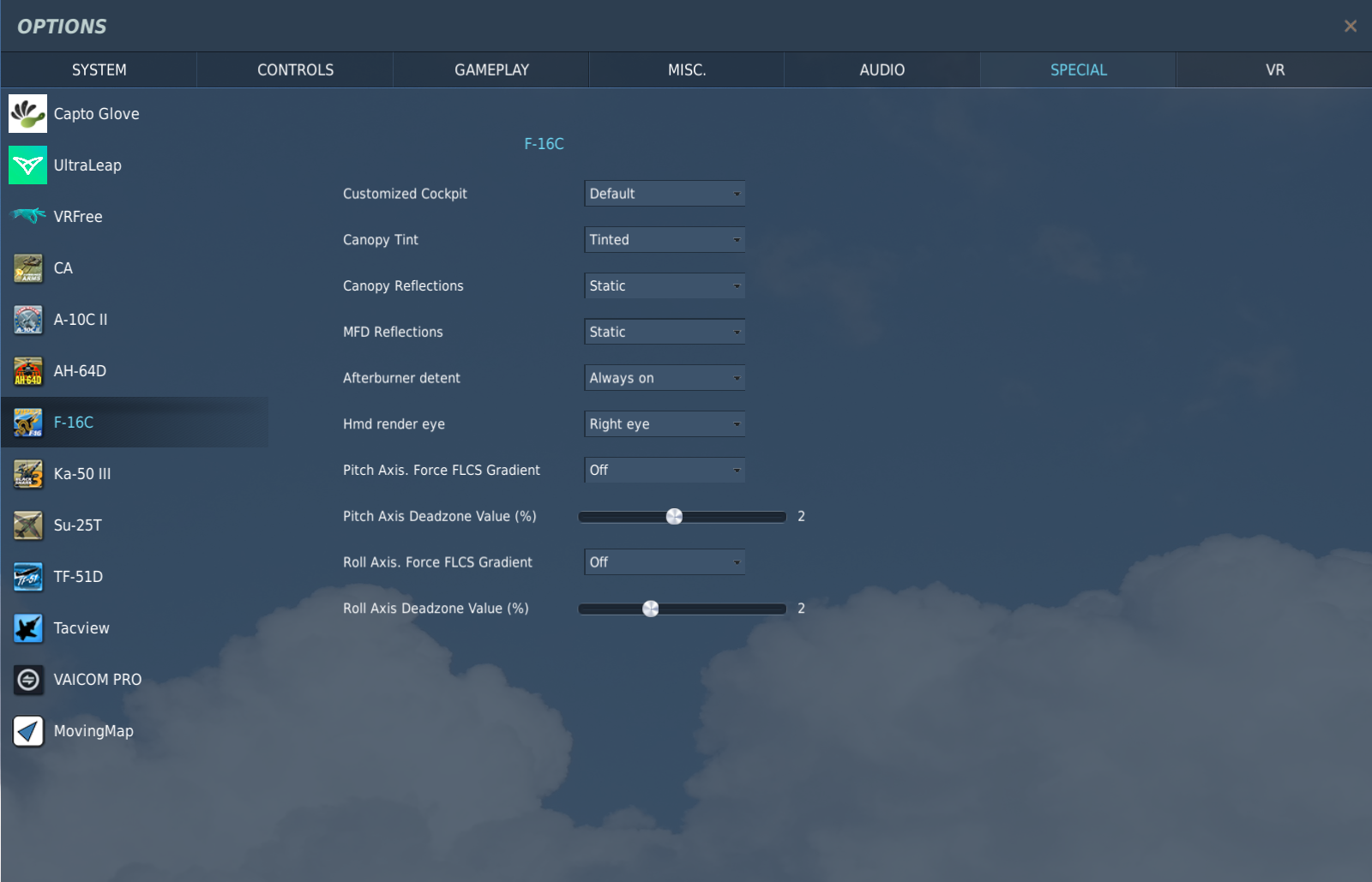Viewport: 1372px width, 882px height.
Task: Open Pitch Axis Force FLCS Gradient dropdown
Action: pyautogui.click(x=665, y=470)
